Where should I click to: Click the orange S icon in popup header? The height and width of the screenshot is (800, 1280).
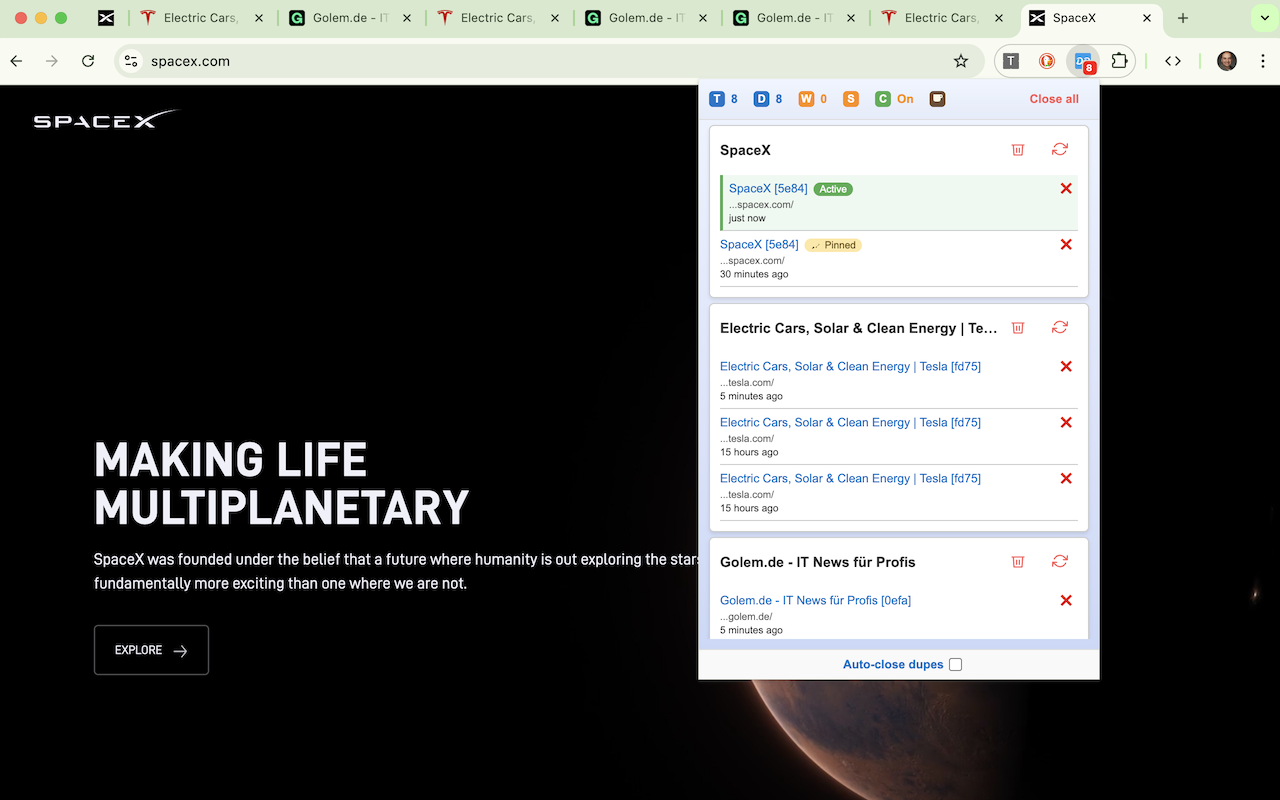851,99
